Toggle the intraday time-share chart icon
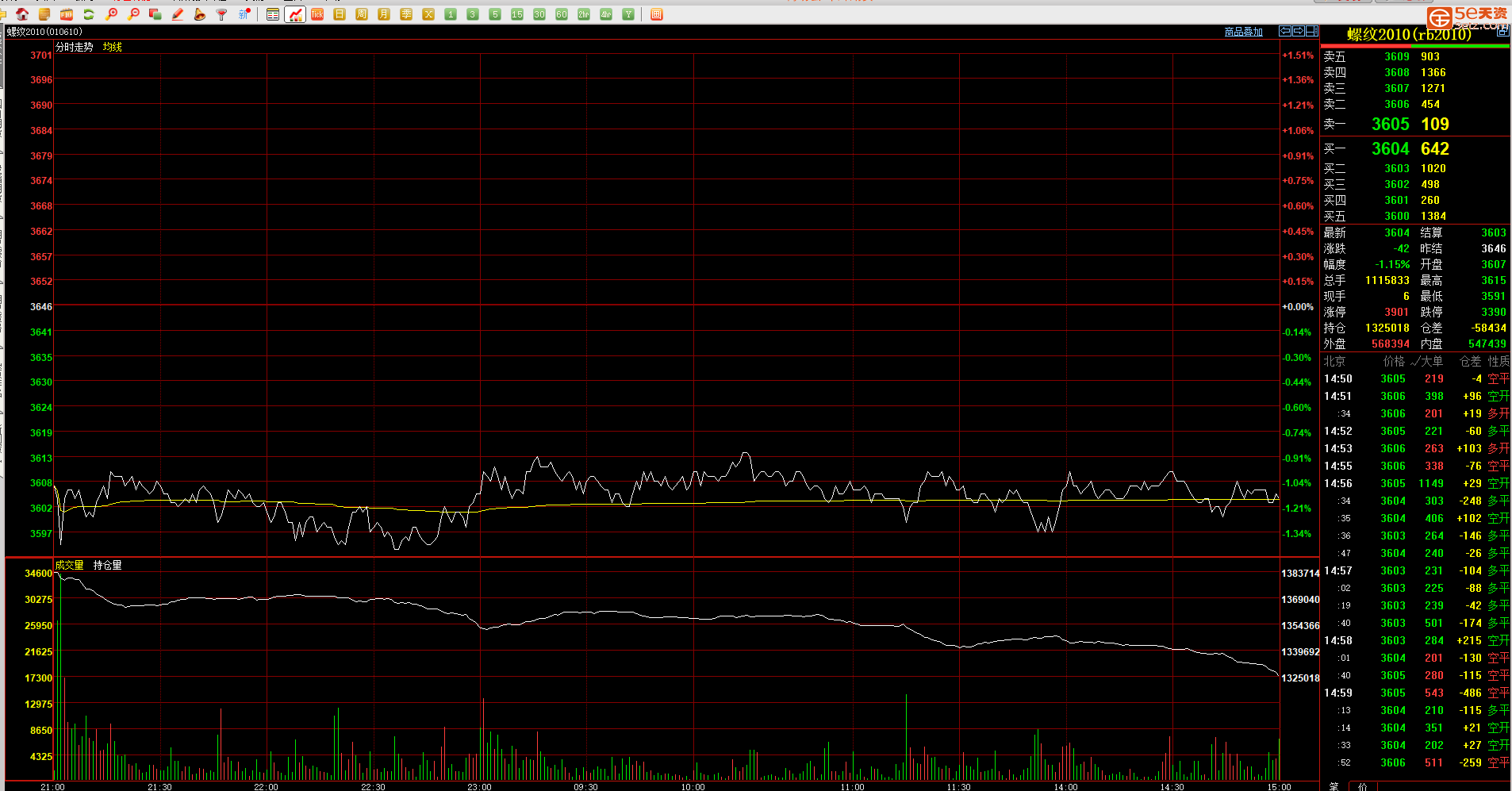 (x=295, y=14)
